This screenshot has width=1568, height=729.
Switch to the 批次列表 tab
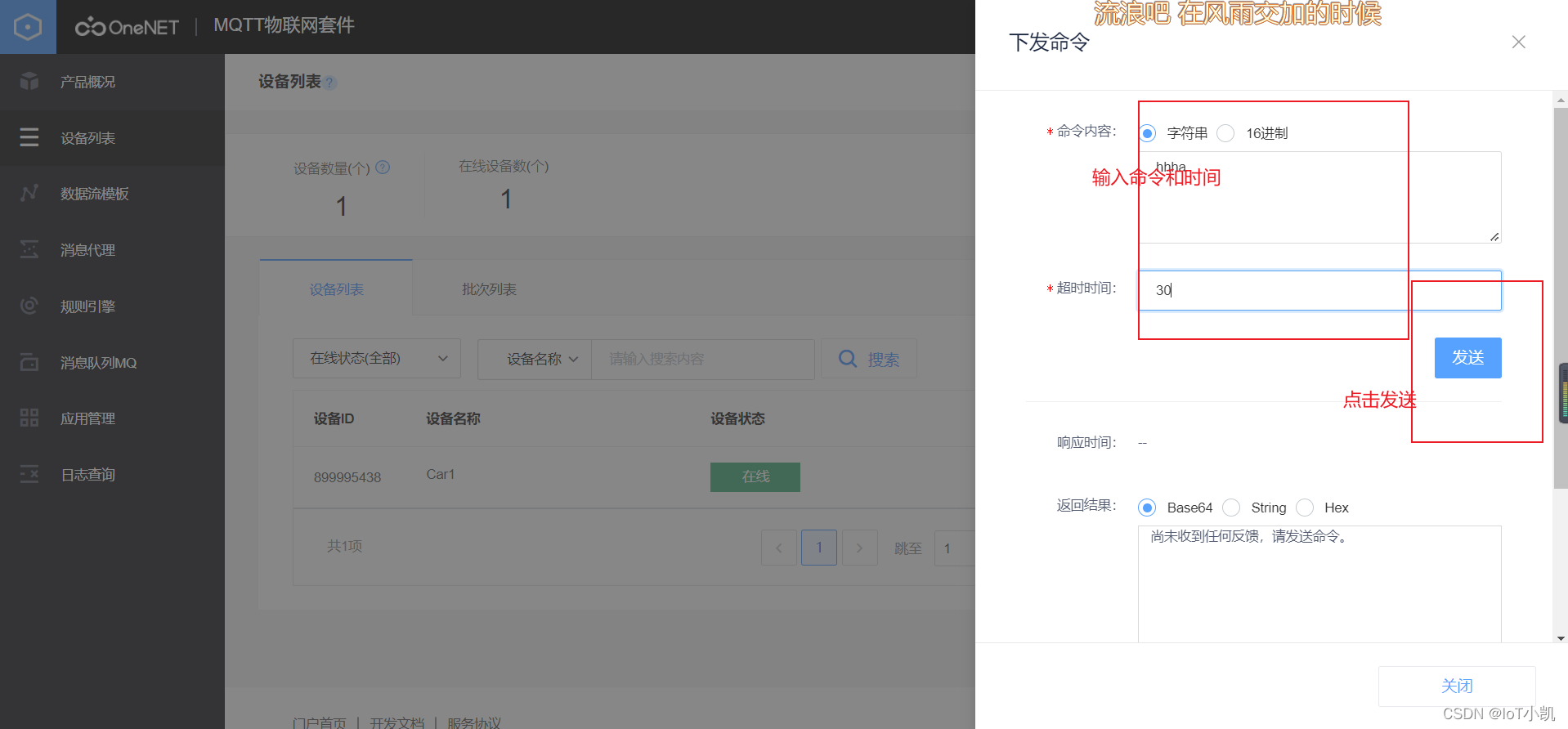coord(489,289)
